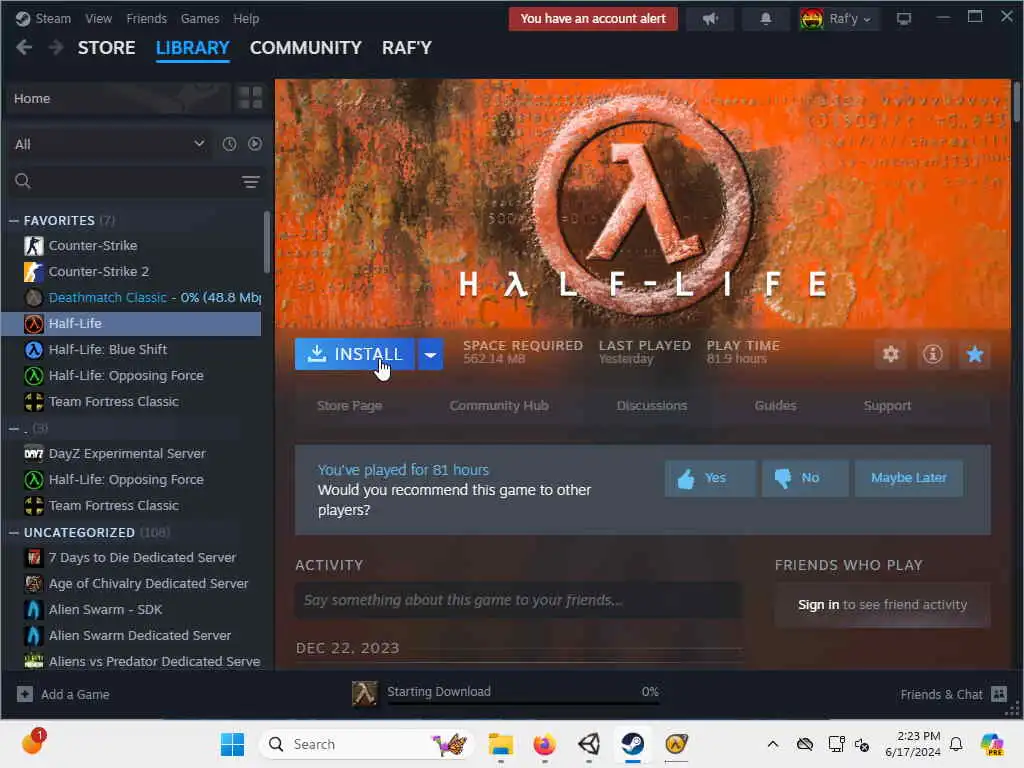
Task: Click the activity comment text box
Action: [519, 600]
